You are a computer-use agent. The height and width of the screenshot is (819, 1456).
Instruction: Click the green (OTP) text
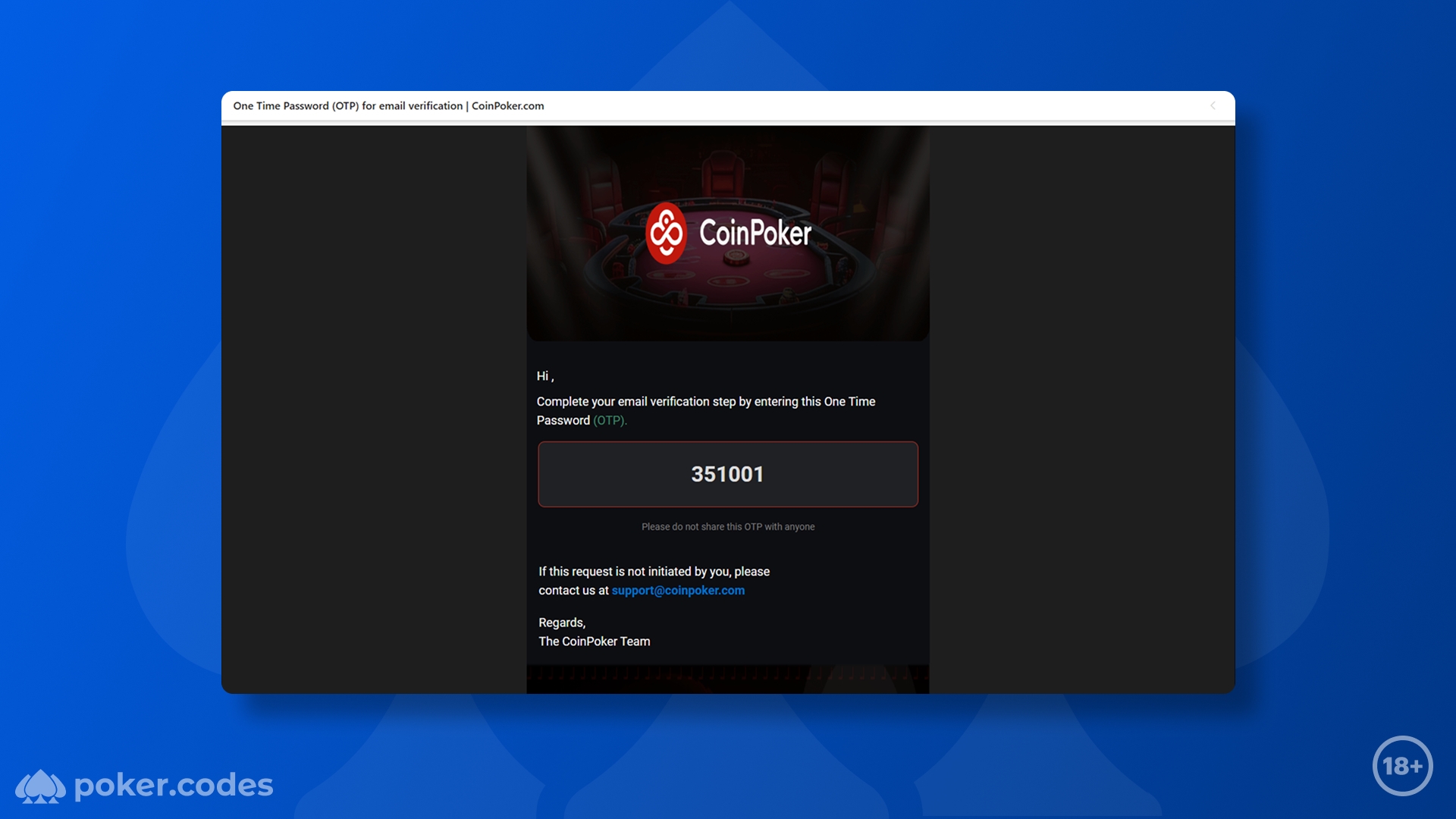(x=610, y=420)
